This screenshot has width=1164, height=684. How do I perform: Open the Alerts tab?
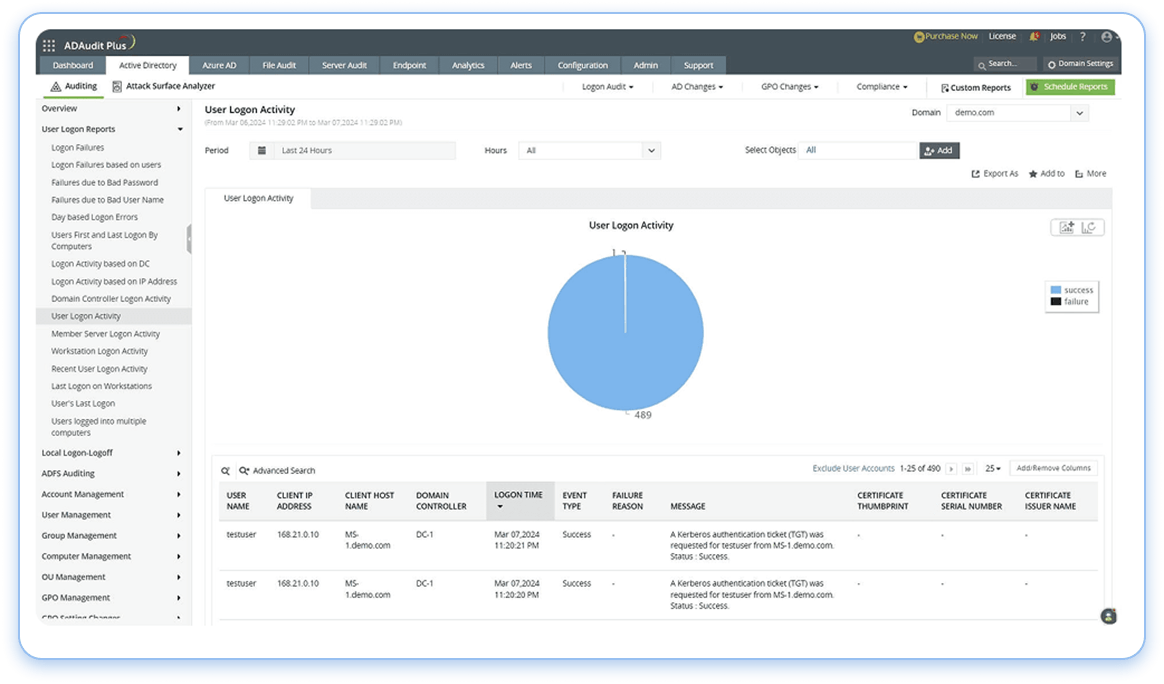click(520, 65)
